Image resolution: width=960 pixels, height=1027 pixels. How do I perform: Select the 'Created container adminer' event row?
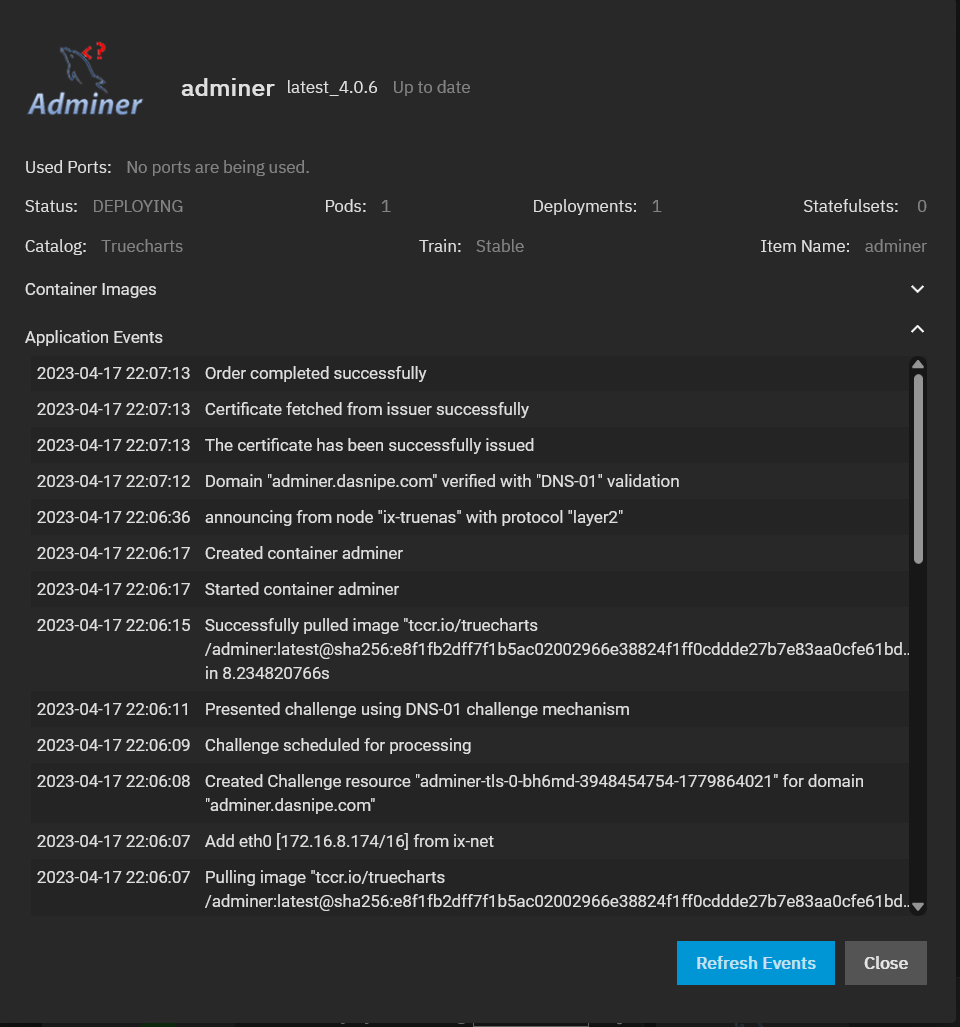click(x=304, y=553)
